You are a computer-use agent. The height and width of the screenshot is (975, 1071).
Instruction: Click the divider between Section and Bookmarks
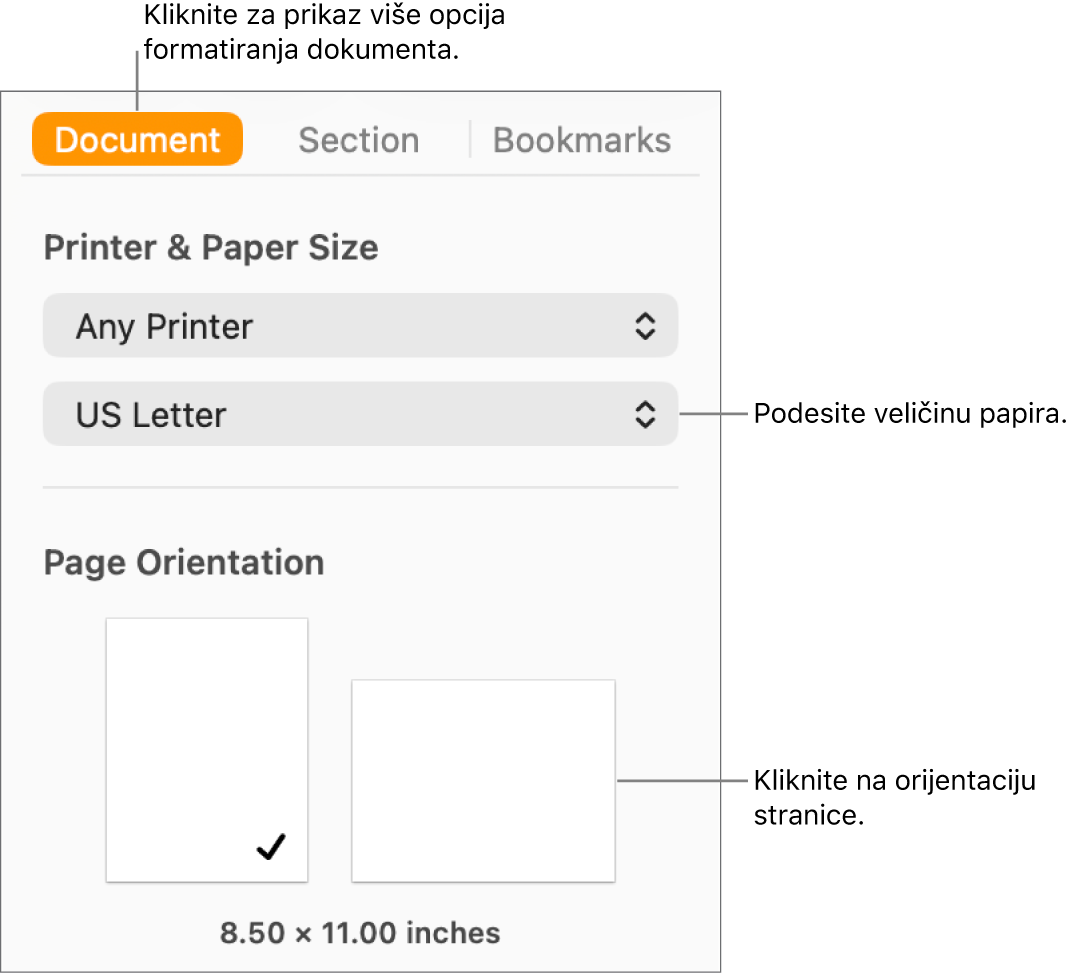point(469,140)
